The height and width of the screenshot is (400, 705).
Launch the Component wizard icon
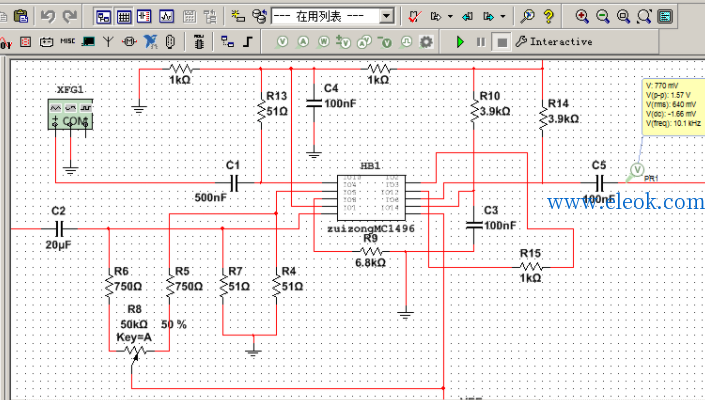pos(238,17)
